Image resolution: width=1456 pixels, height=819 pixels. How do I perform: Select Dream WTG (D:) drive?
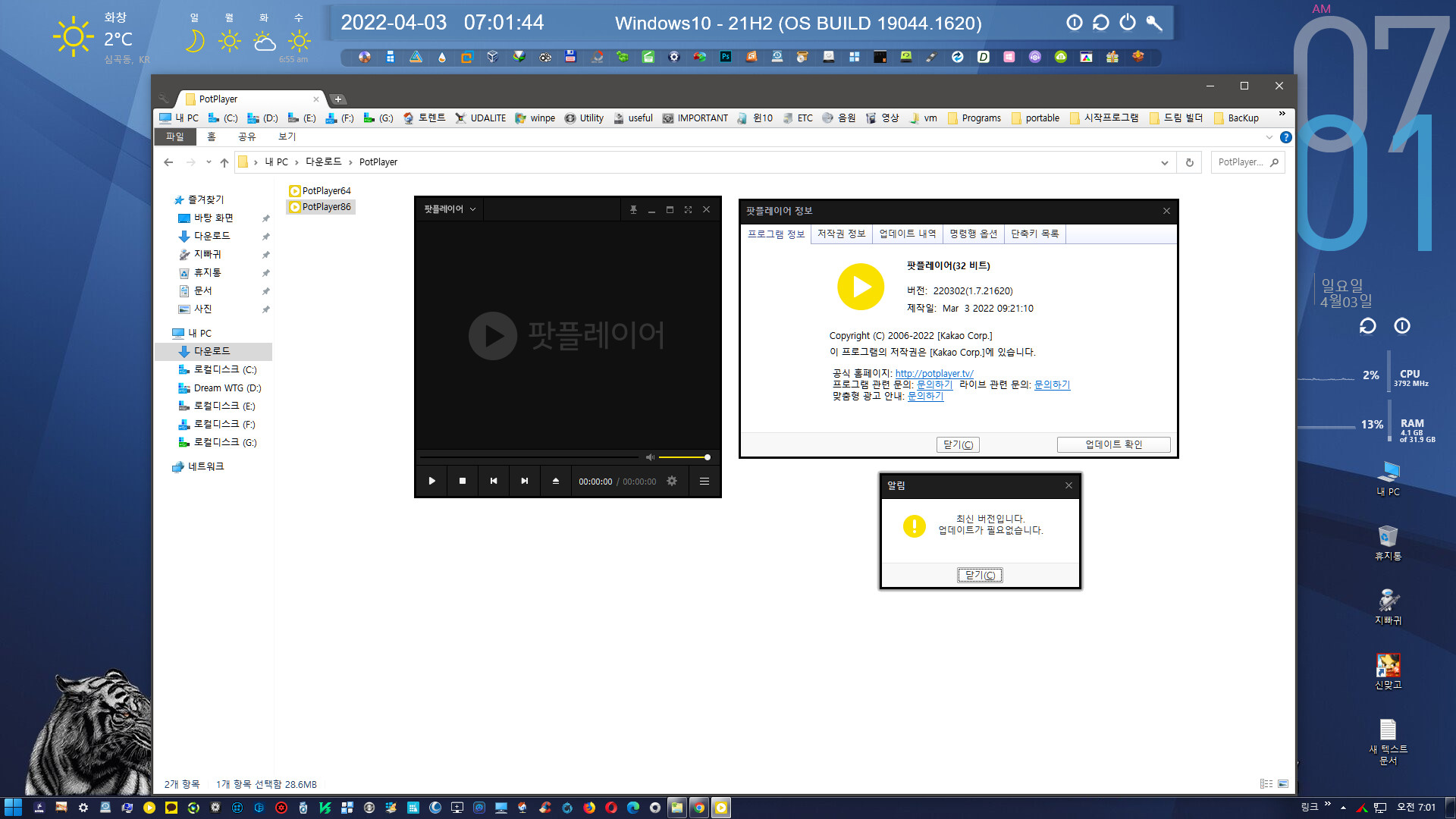[220, 388]
